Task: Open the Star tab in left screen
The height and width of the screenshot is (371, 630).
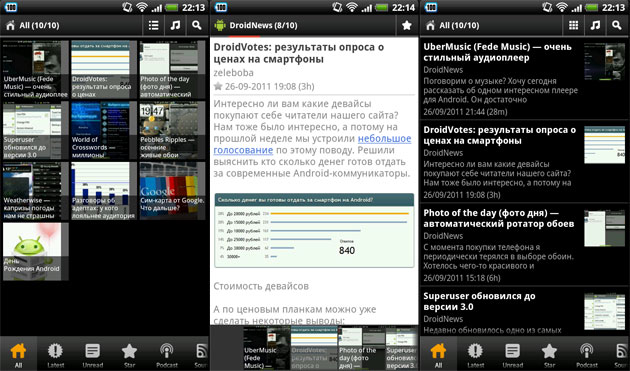Action: coord(129,354)
